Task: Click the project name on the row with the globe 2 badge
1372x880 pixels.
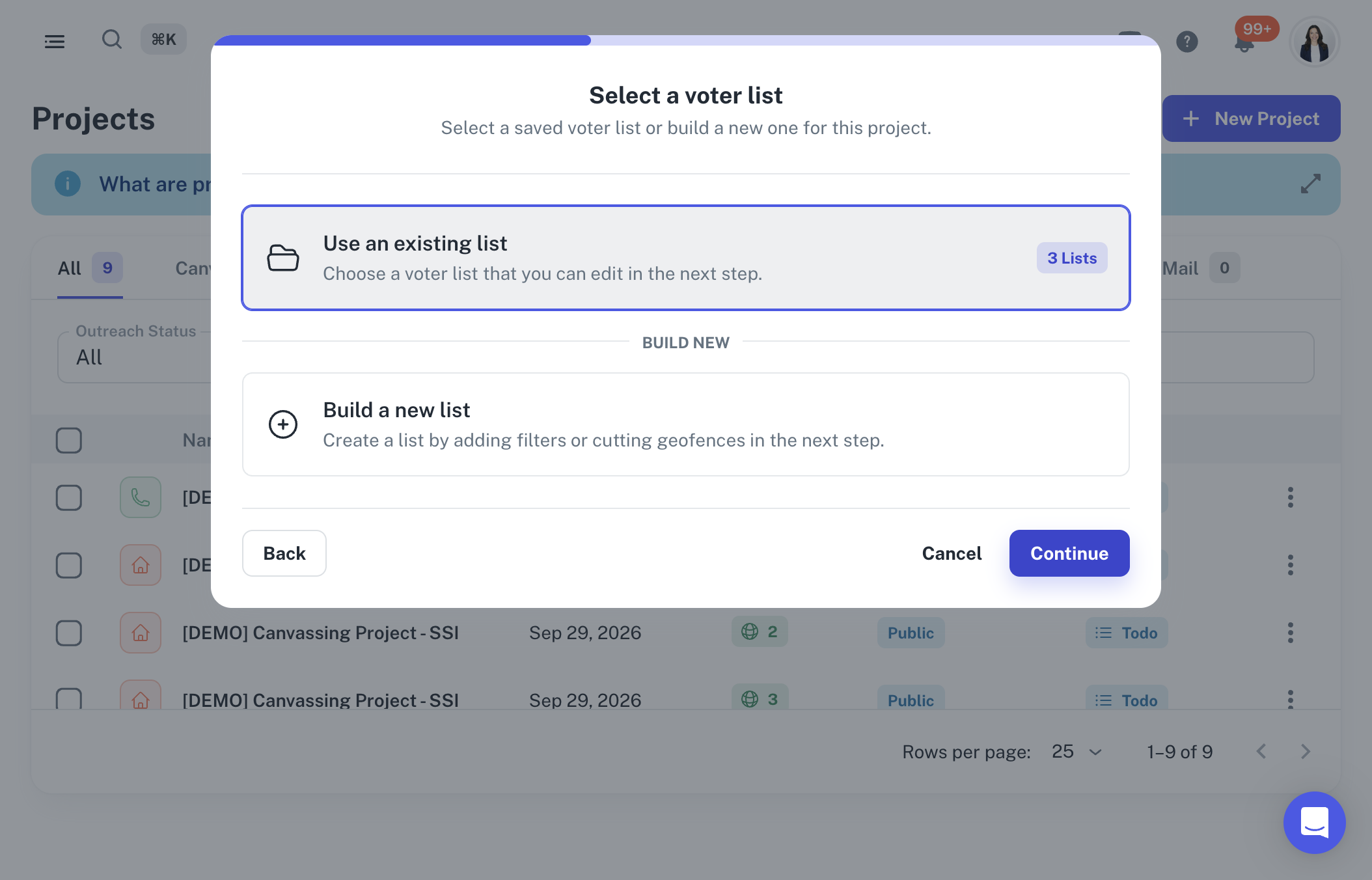Action: pos(320,633)
